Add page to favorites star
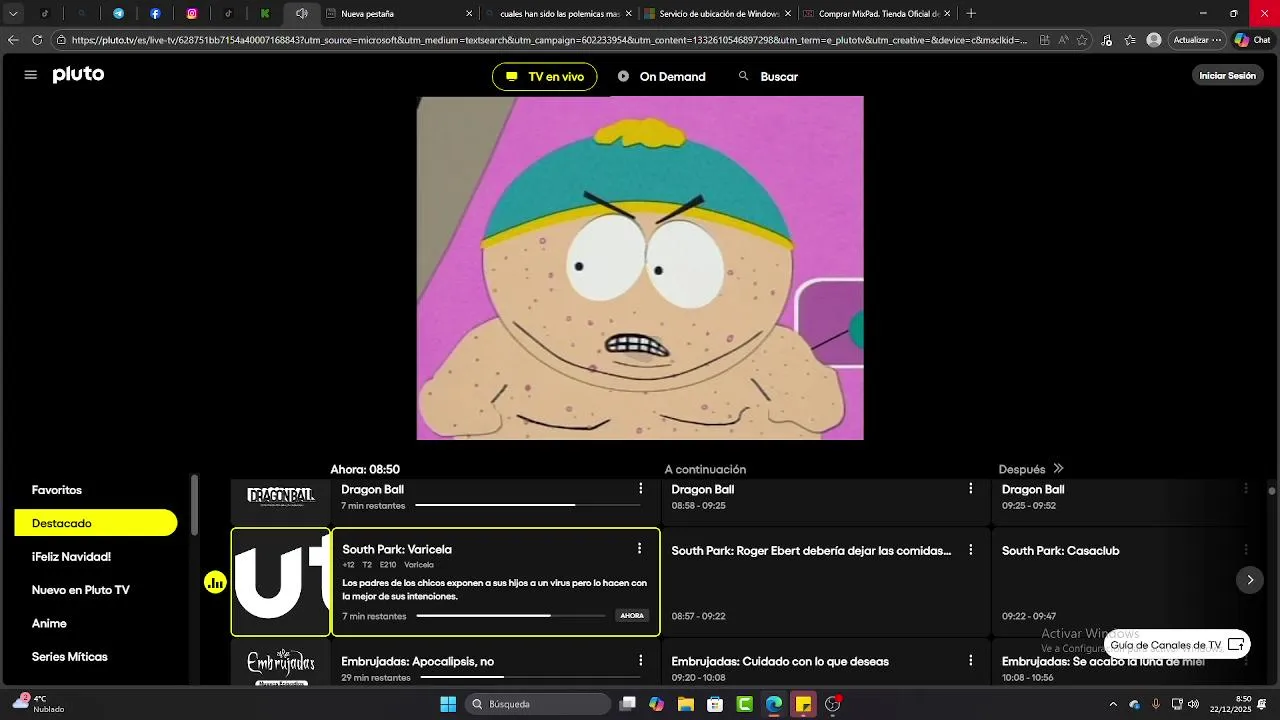The width and height of the screenshot is (1280, 720). (x=1082, y=40)
